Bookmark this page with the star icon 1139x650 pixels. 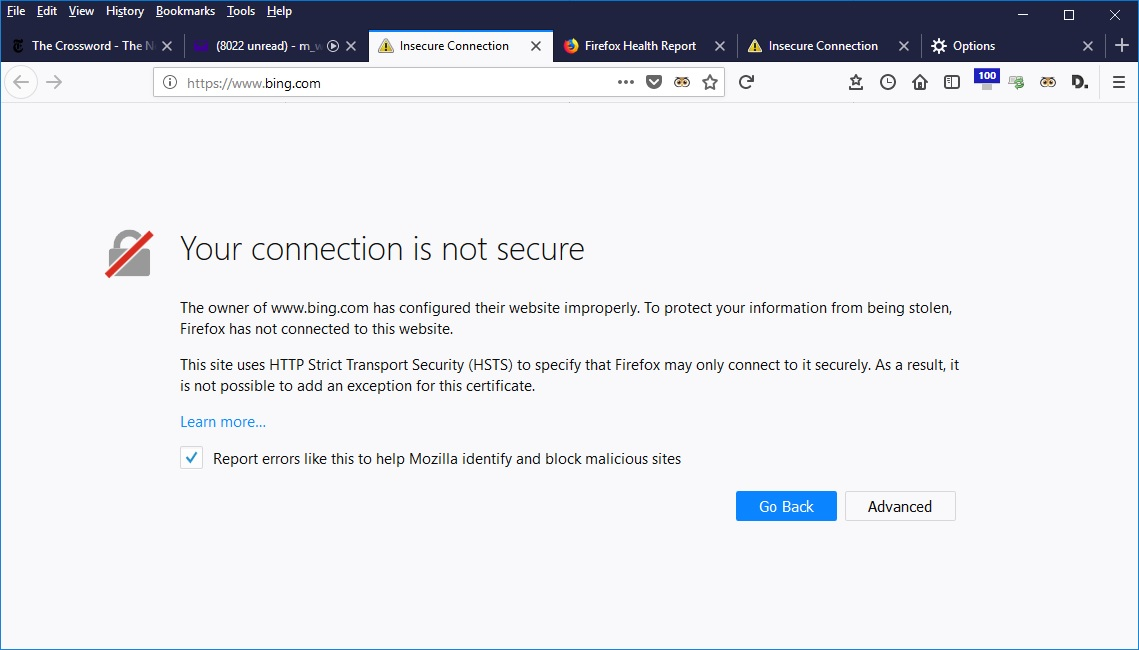pos(710,83)
